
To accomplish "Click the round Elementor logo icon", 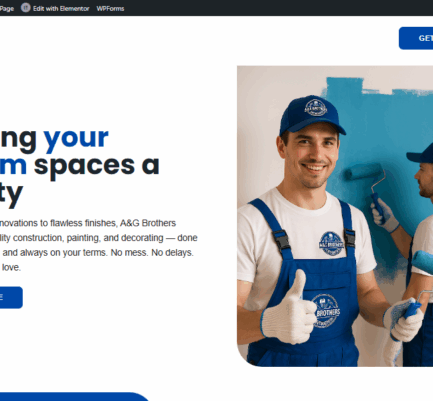I will 26,8.
